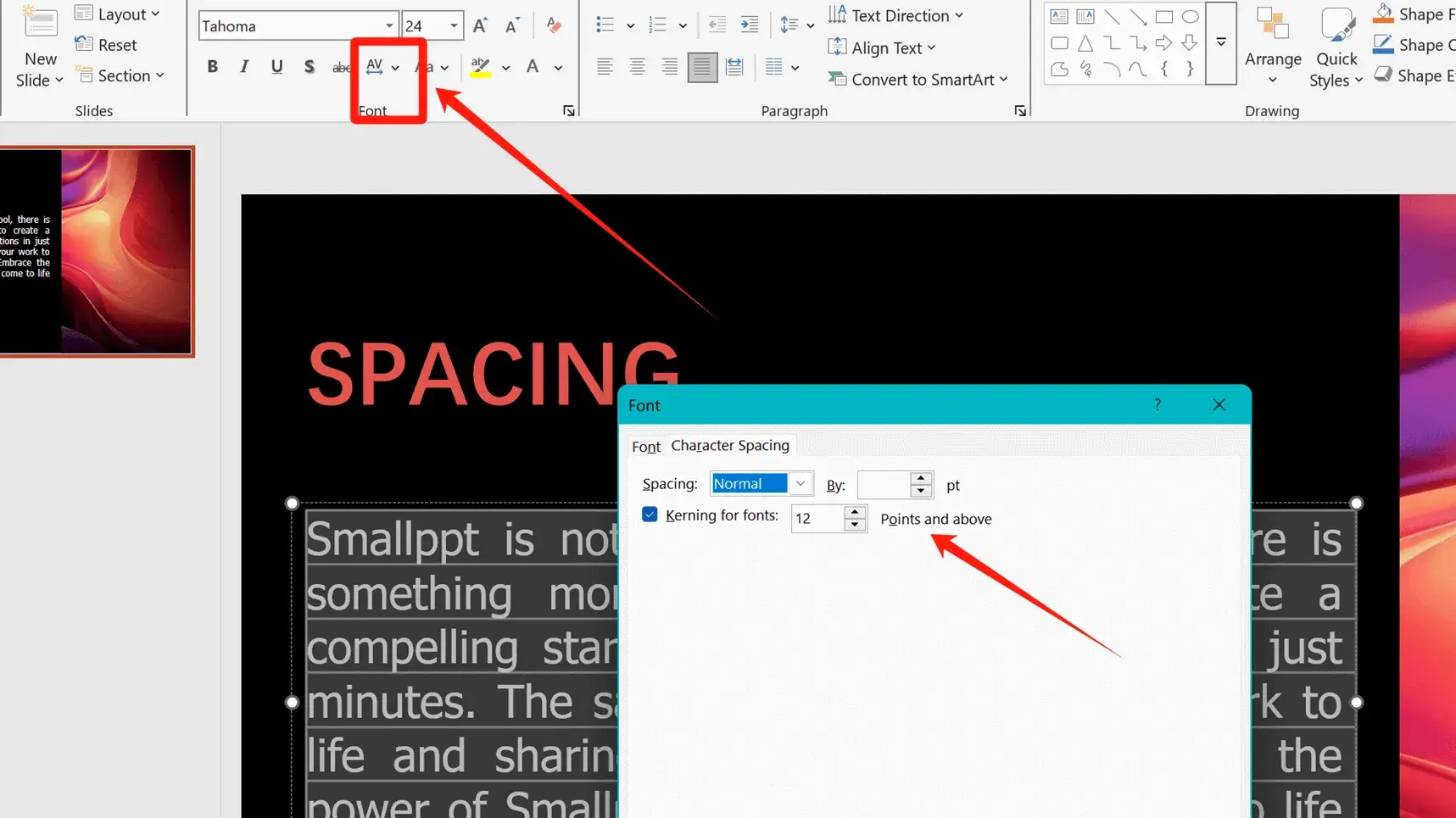Click the Character Spacing AV icon
Viewport: 1456px width, 818px height.
point(374,67)
